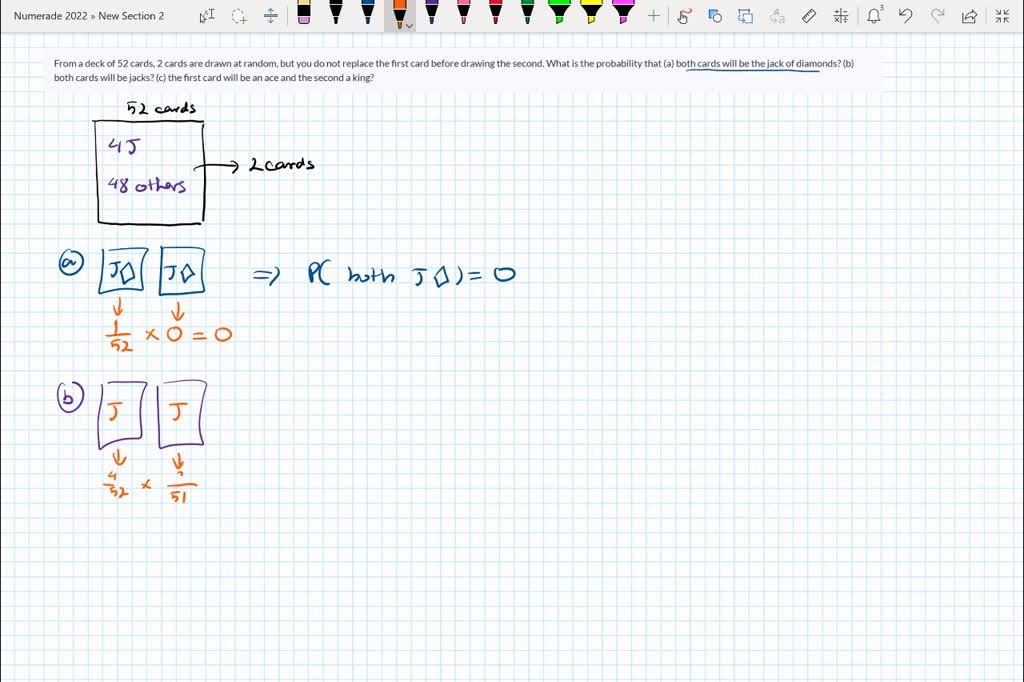Toggle Ink to Shape conversion

point(715,16)
